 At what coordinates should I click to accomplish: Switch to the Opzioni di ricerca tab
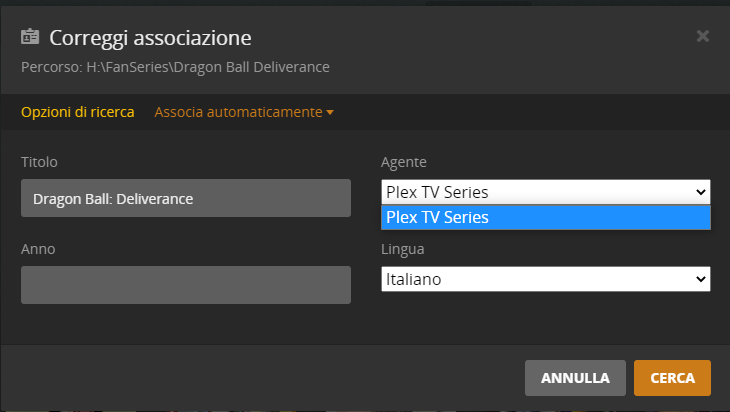78,112
